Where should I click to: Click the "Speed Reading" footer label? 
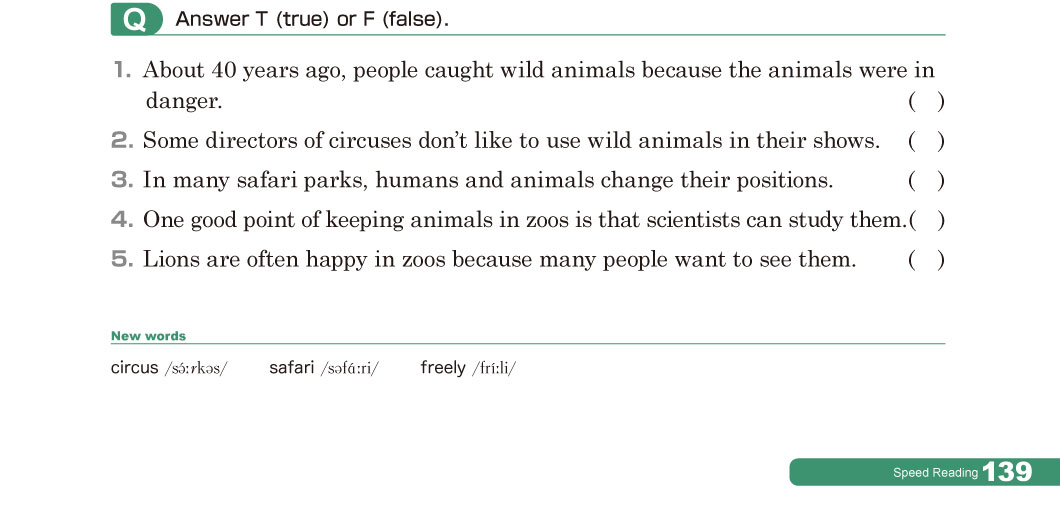click(x=935, y=473)
